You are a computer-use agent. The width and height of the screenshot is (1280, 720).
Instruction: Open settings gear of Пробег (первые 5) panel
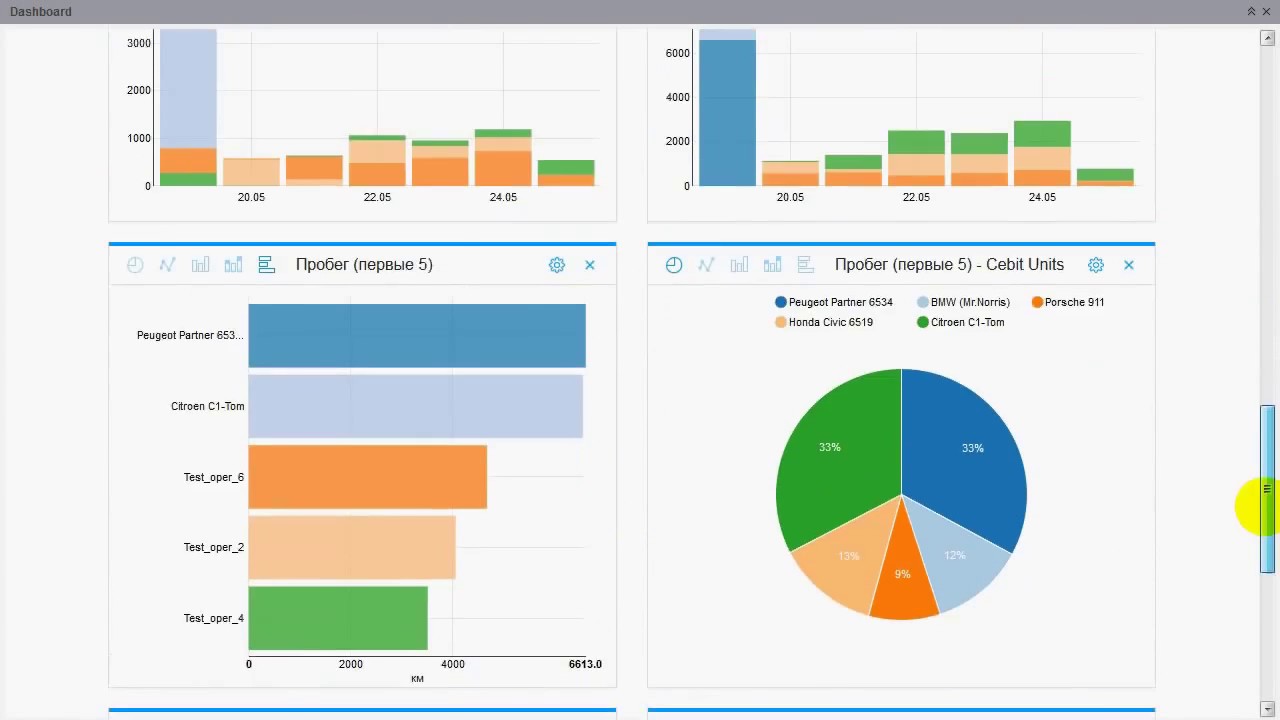coord(557,265)
